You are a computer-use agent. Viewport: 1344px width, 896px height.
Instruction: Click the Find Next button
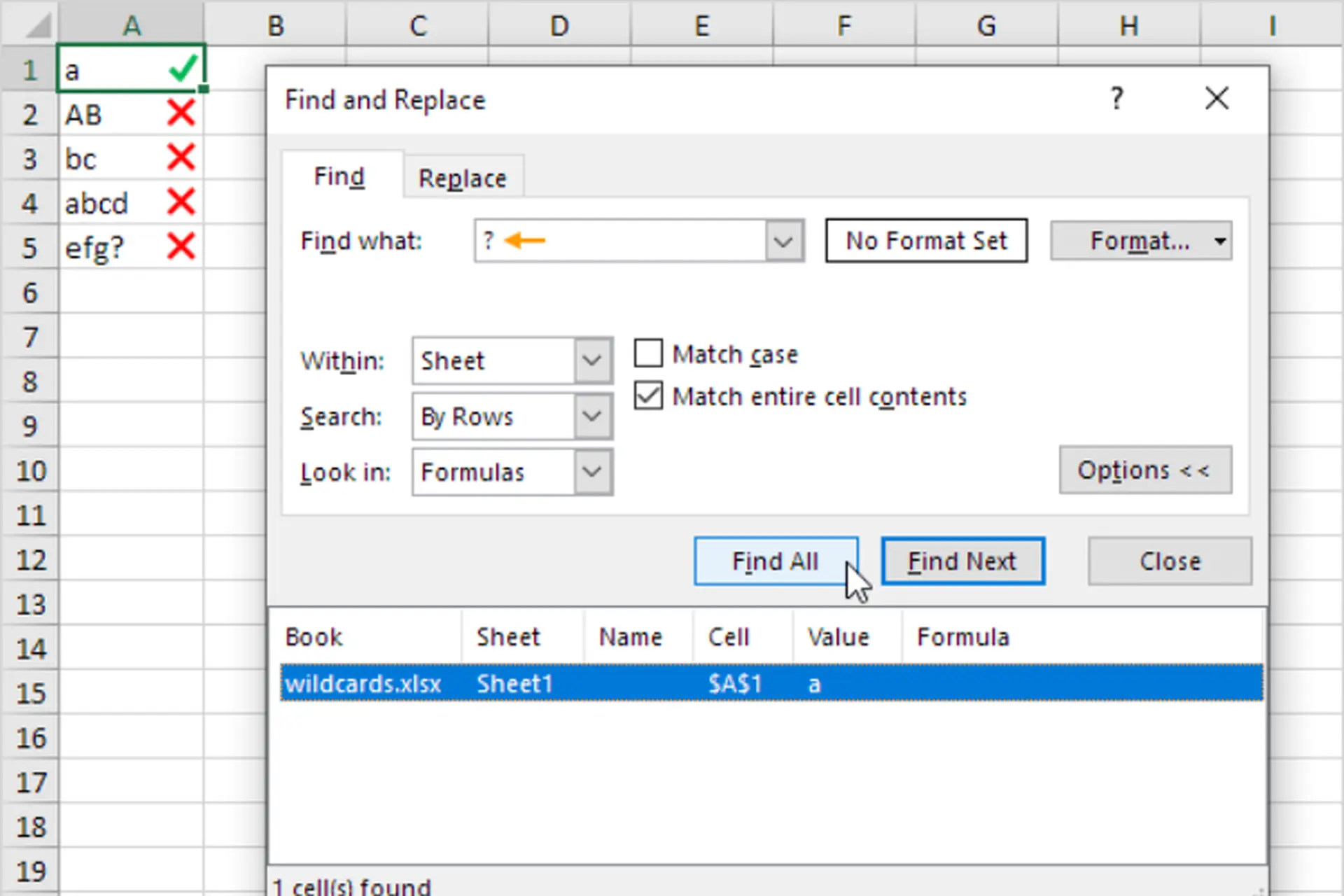pyautogui.click(x=962, y=561)
